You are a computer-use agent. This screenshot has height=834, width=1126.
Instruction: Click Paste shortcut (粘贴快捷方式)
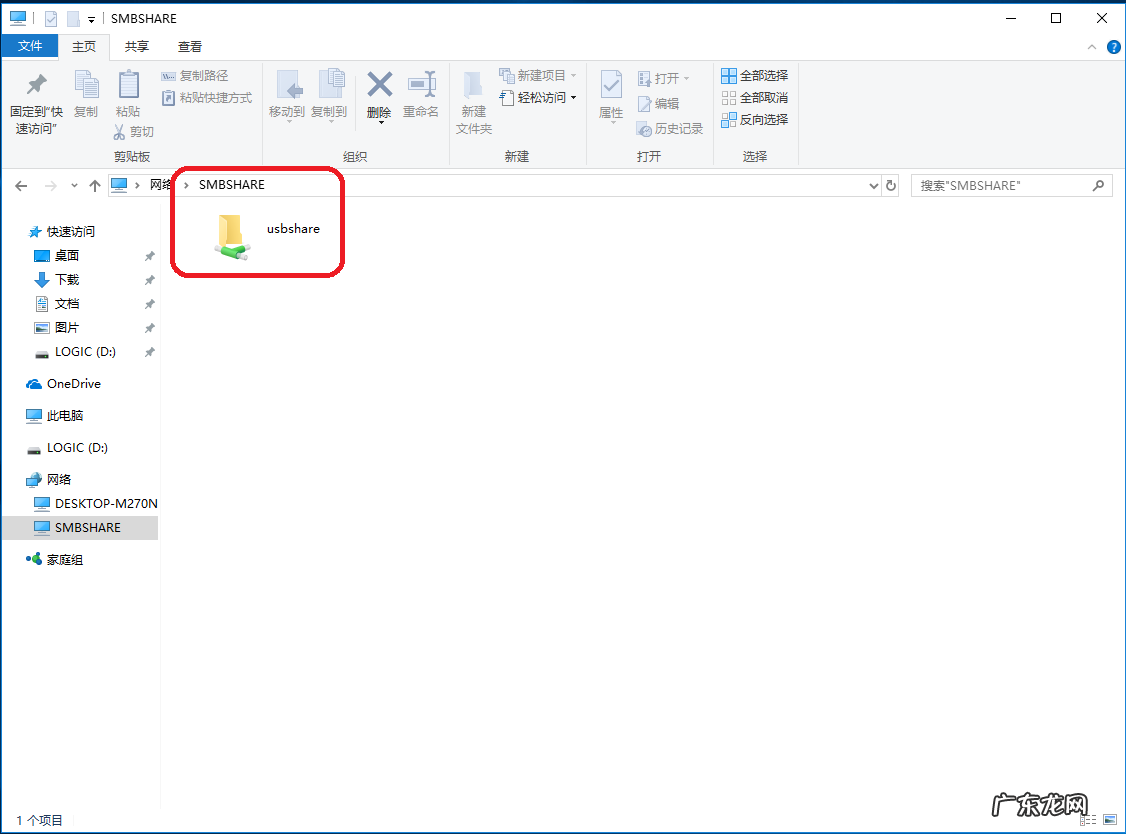tap(207, 98)
